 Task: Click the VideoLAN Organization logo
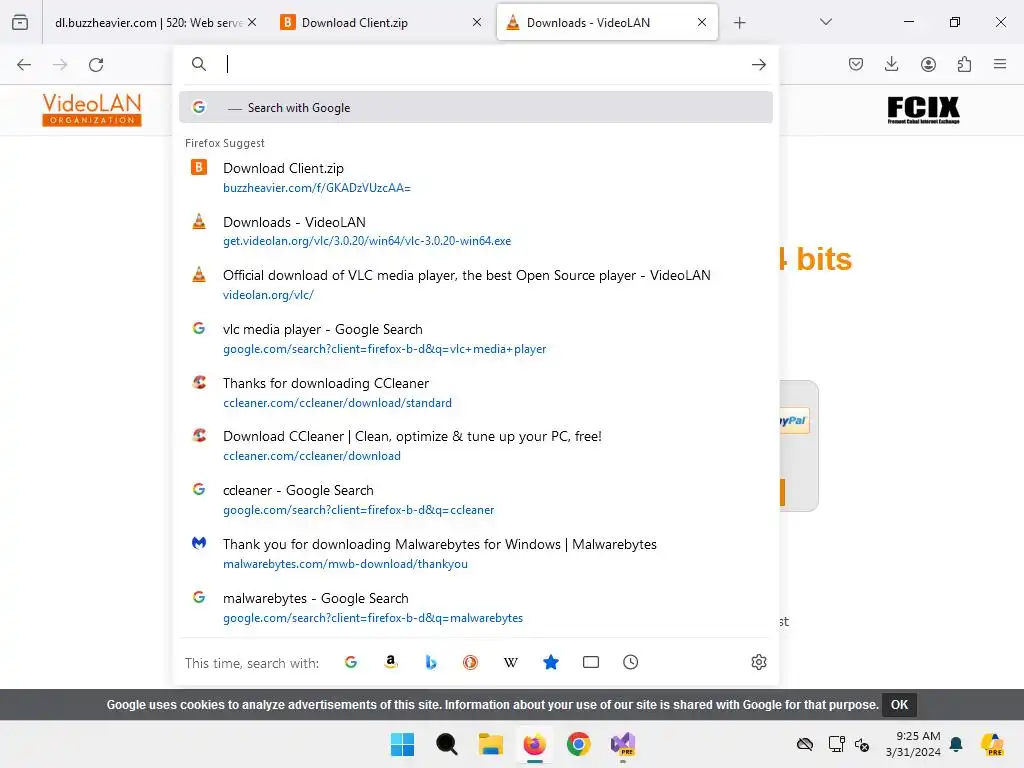coord(92,109)
